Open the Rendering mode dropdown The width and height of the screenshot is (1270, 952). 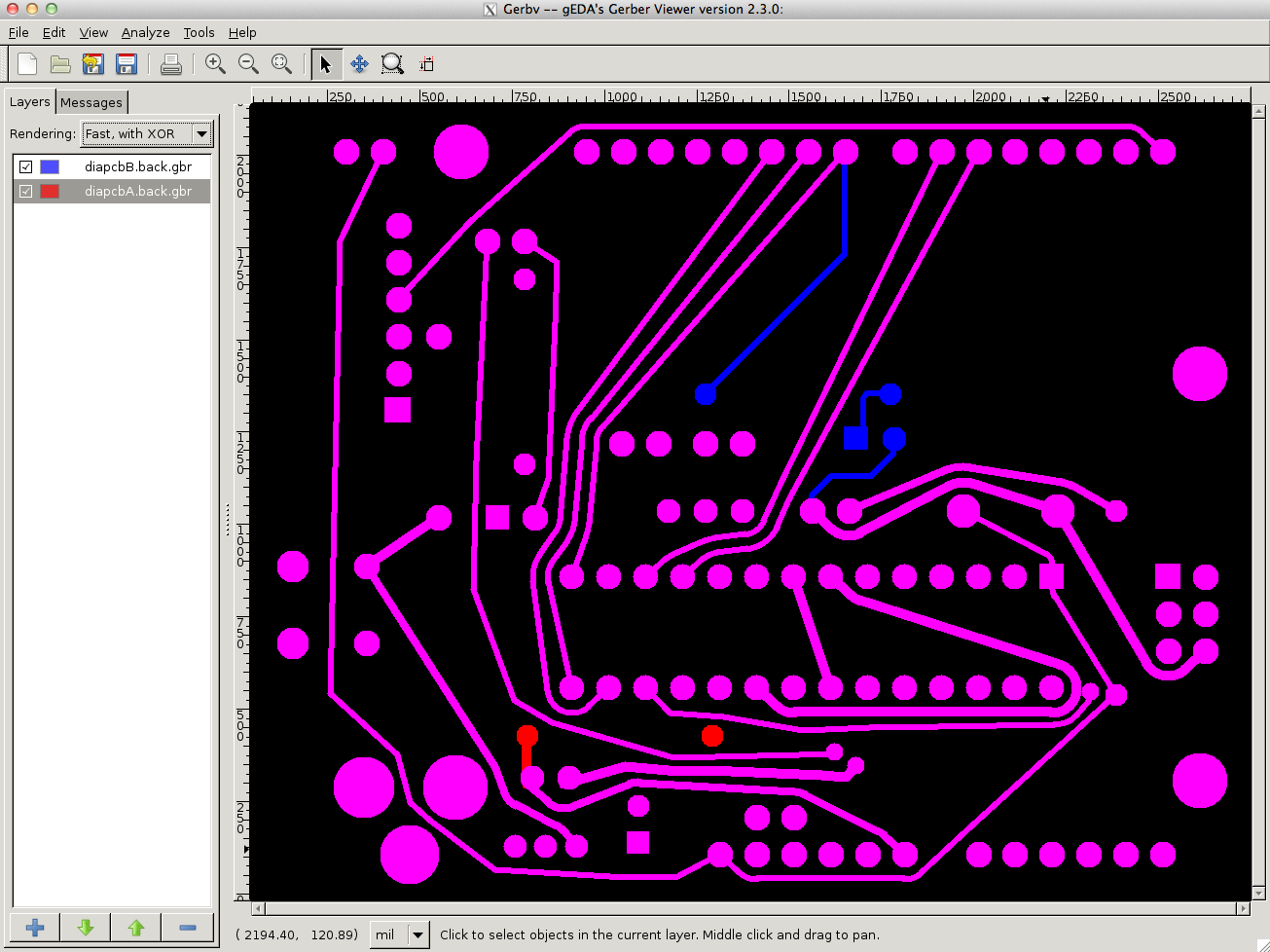pyautogui.click(x=147, y=133)
